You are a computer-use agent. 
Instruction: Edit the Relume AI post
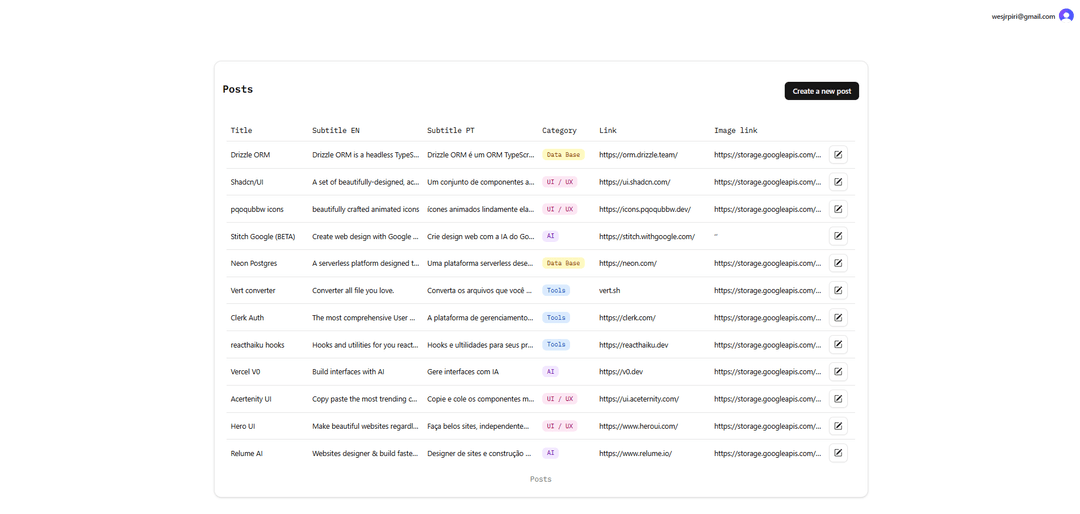(x=838, y=453)
